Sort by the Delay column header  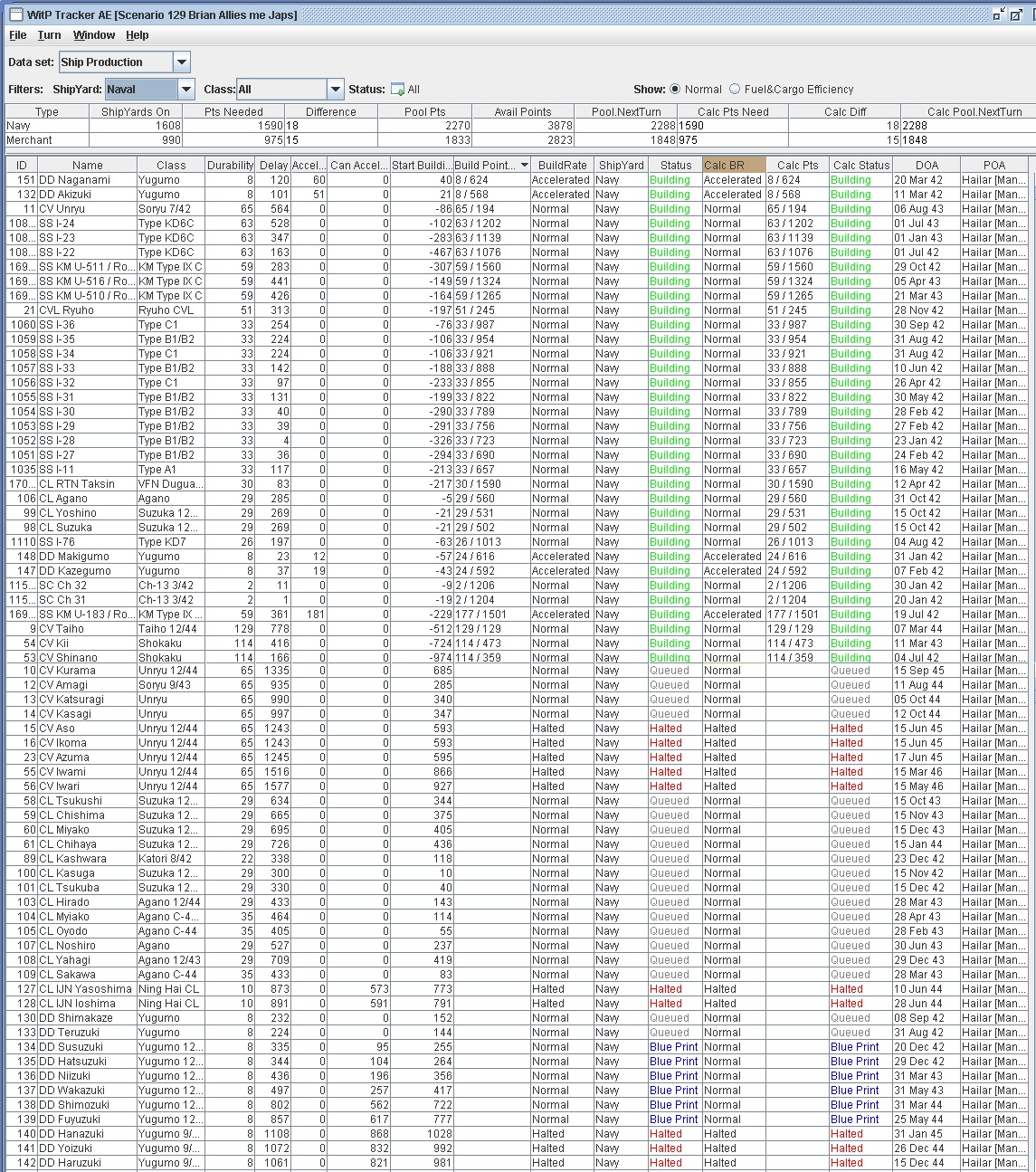273,166
